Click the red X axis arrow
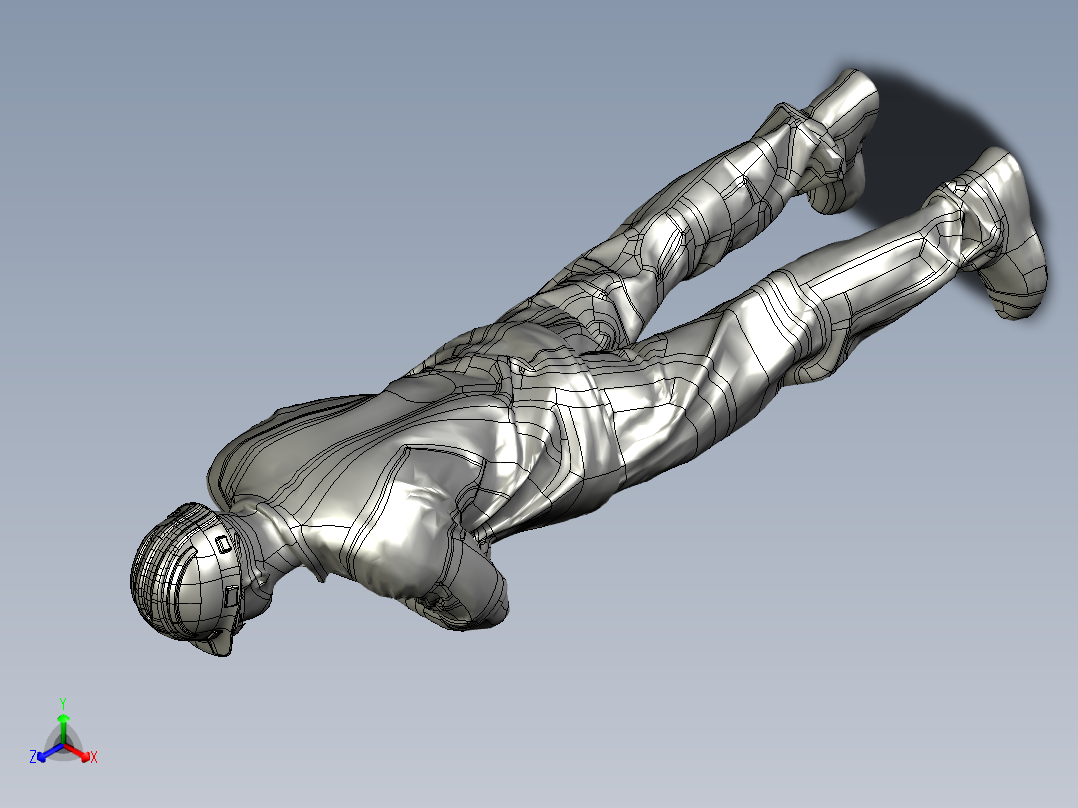 coord(78,752)
